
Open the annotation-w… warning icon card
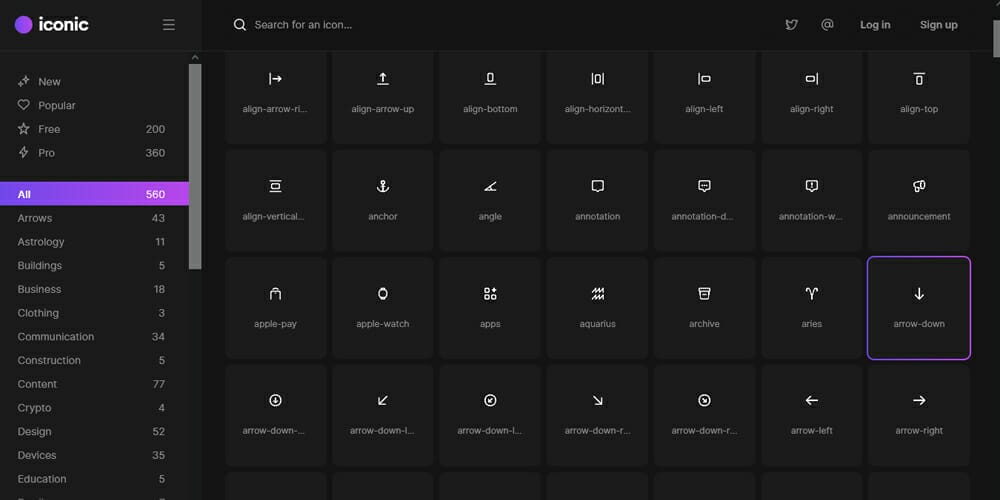click(811, 200)
